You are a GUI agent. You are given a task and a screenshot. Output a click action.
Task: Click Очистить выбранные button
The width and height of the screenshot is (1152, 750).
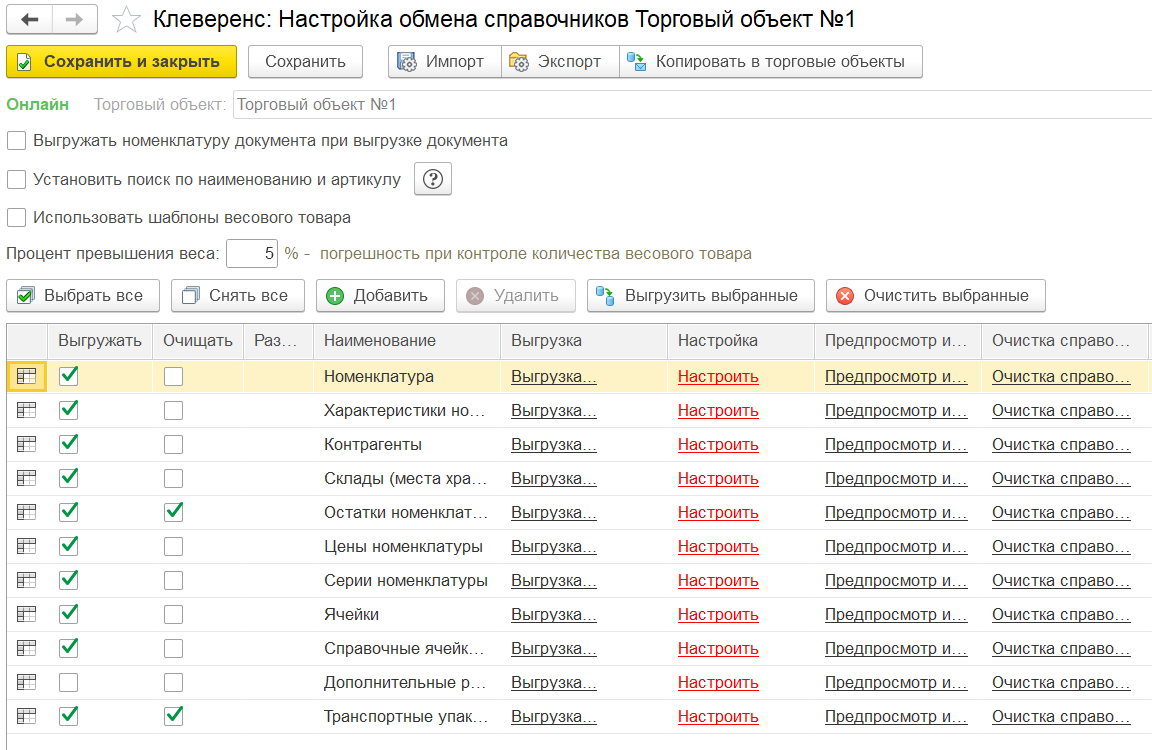coord(935,295)
